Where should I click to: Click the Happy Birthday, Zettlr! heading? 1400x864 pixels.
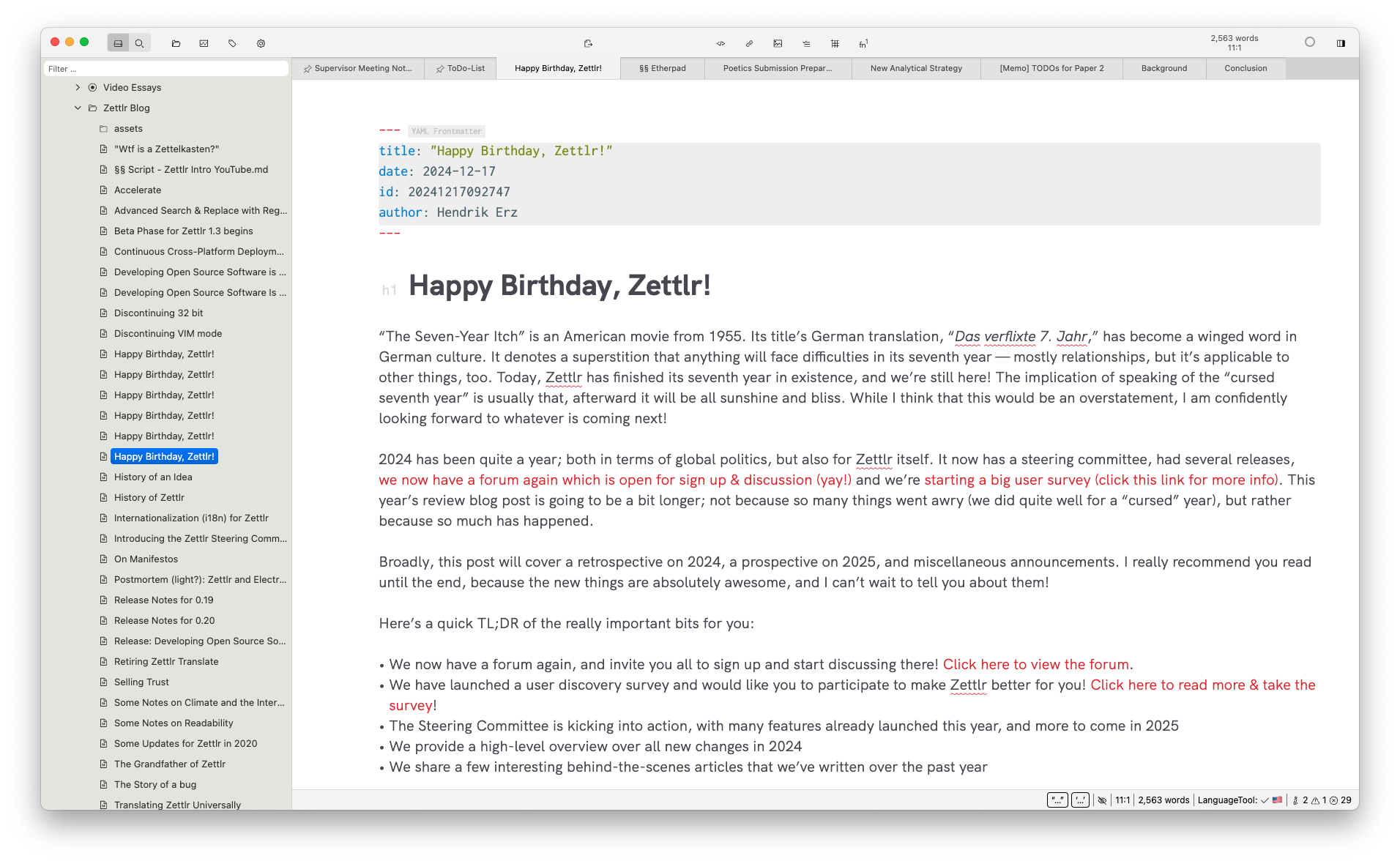pyautogui.click(x=559, y=286)
